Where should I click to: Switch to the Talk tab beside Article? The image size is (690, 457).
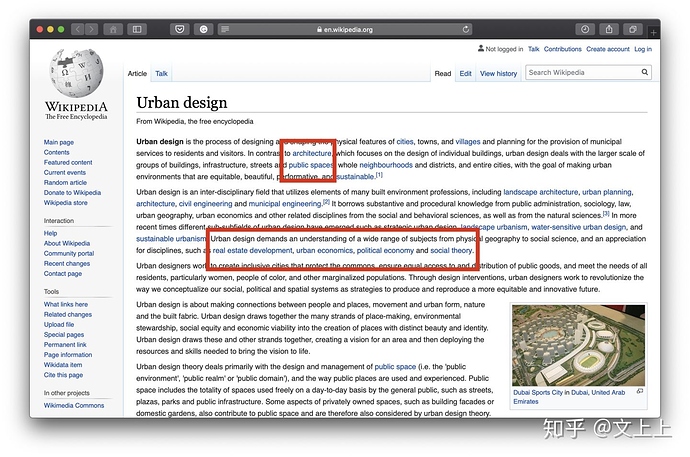point(161,73)
